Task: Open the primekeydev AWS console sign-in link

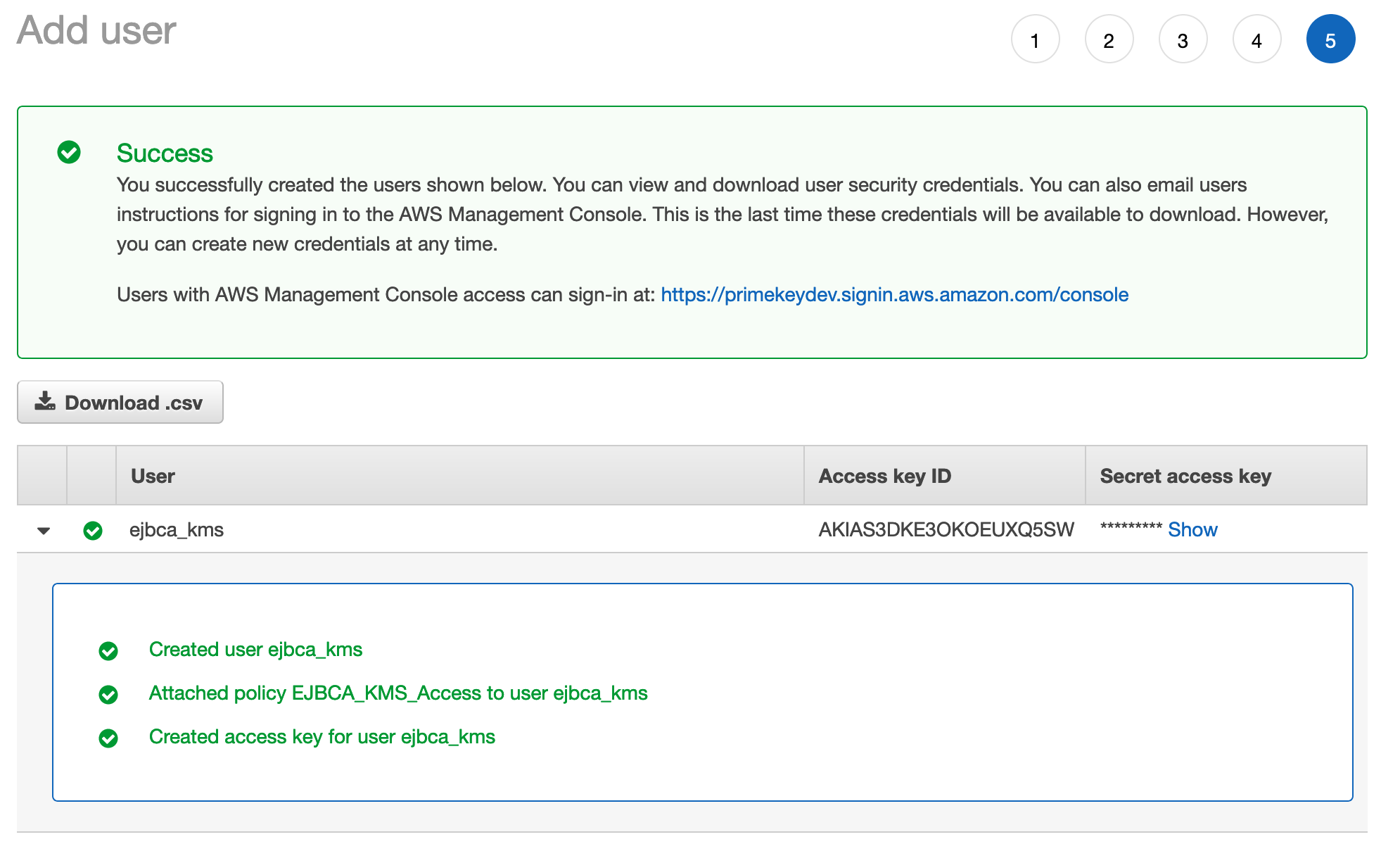Action: click(894, 295)
